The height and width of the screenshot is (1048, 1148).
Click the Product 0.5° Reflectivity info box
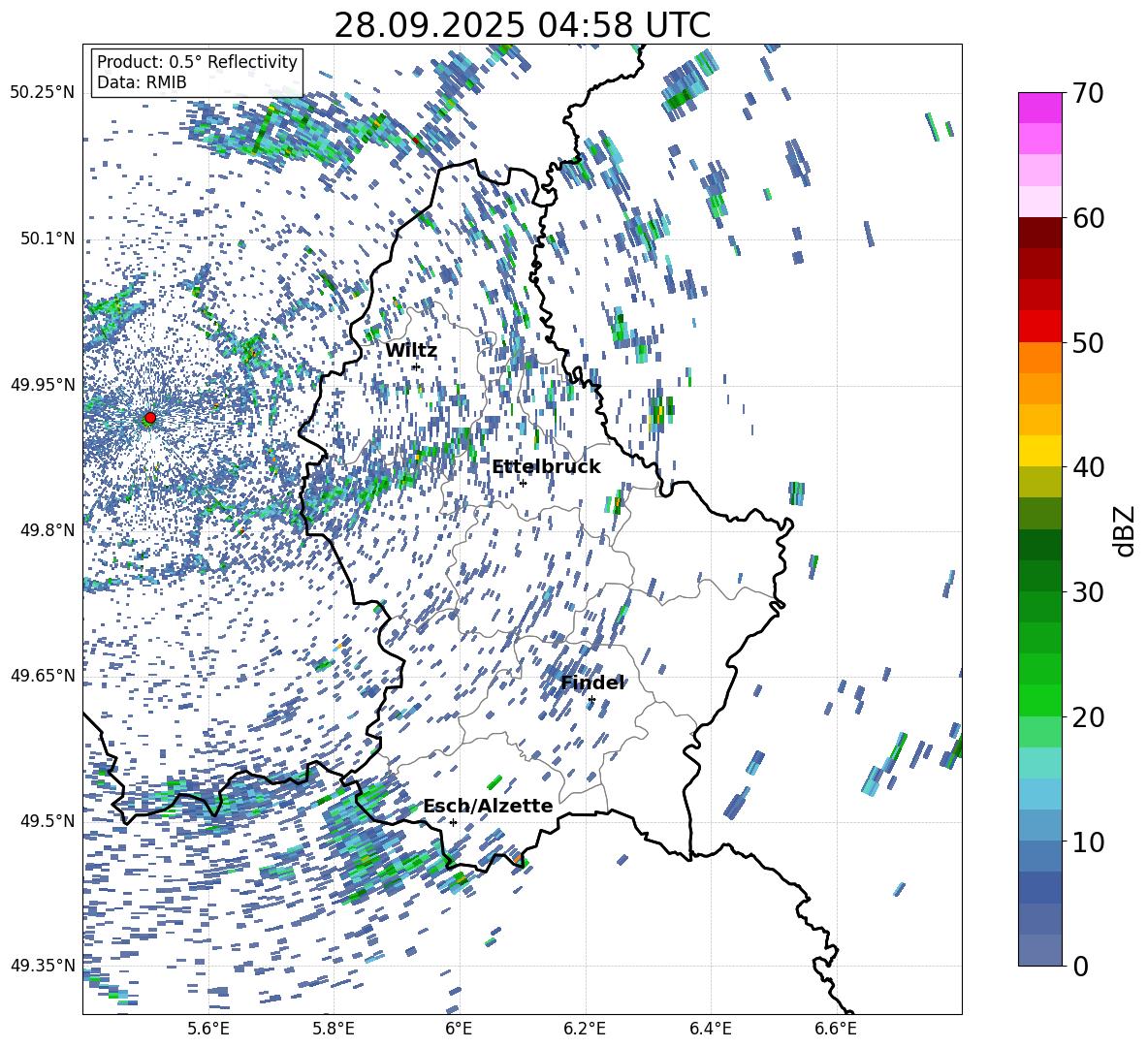197,72
